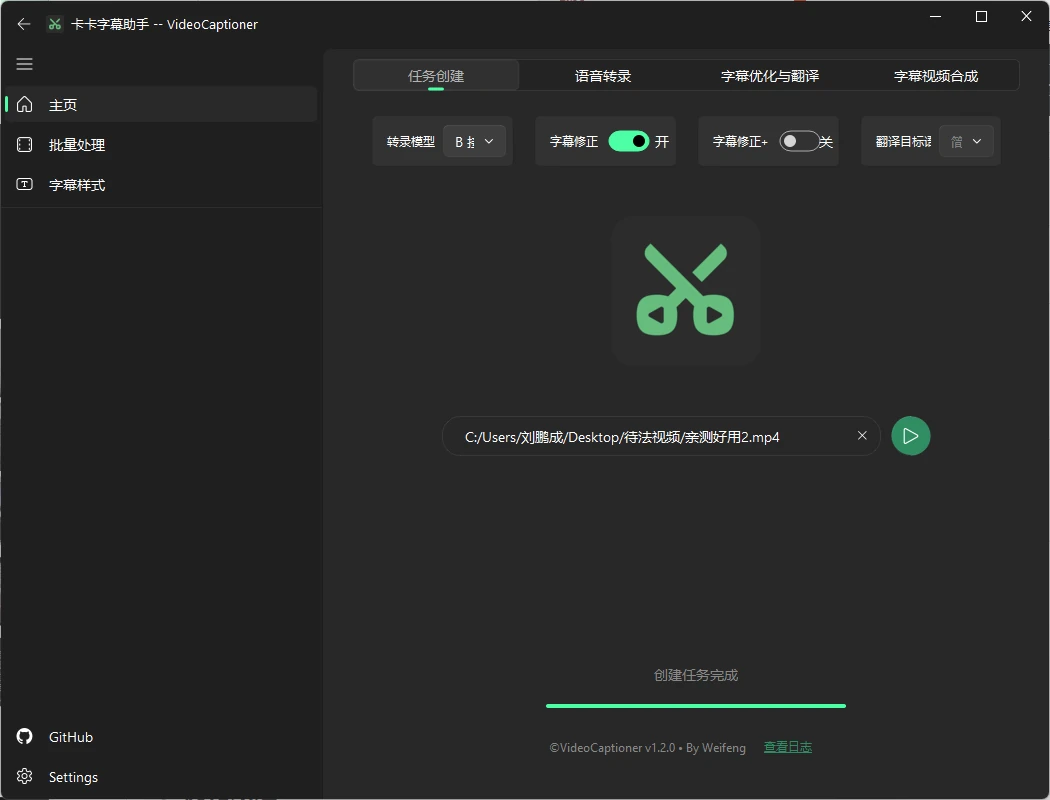Clear the file path with X icon
This screenshot has height=800, width=1050.
coord(862,436)
